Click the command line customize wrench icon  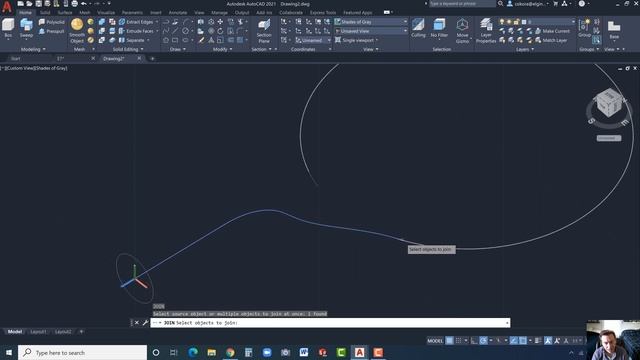pos(145,322)
